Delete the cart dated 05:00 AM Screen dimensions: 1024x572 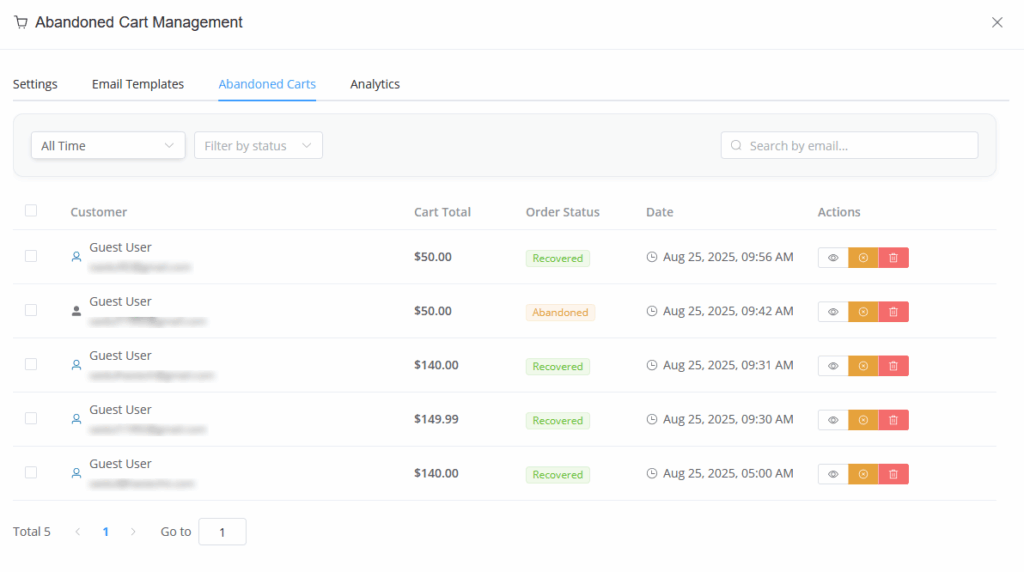[x=893, y=474]
